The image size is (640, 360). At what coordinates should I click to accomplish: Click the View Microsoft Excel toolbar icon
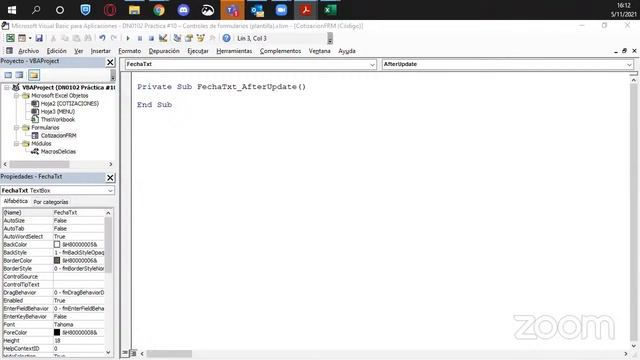point(10,38)
